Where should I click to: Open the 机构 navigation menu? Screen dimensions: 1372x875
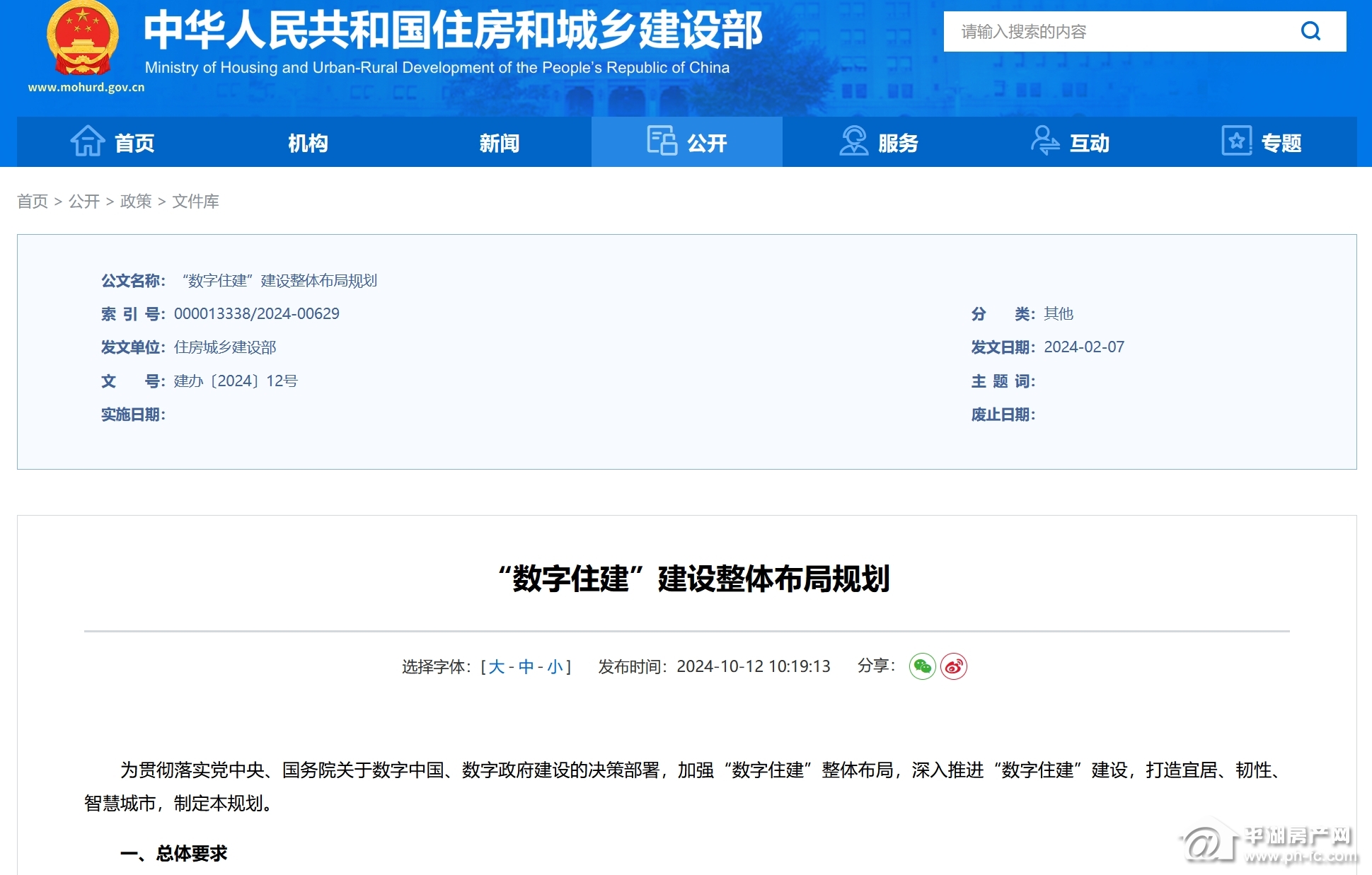pyautogui.click(x=308, y=143)
